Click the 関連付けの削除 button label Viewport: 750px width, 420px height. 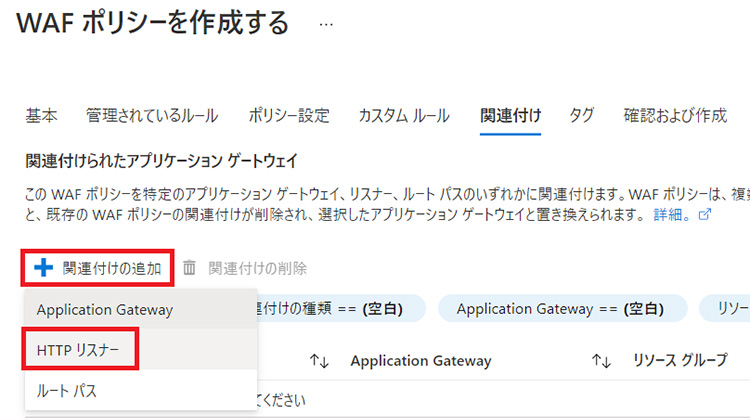click(257, 268)
